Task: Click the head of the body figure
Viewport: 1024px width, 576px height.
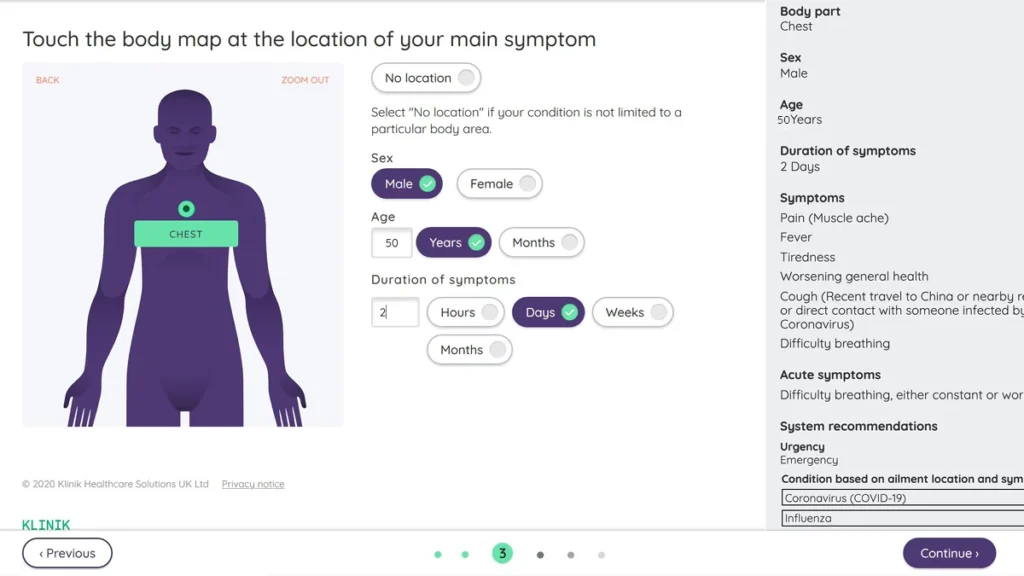Action: pyautogui.click(x=186, y=125)
